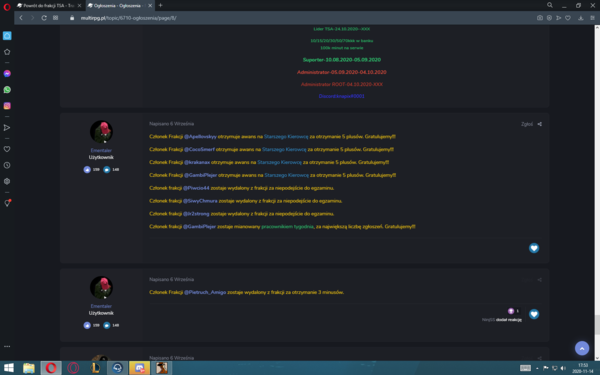
Task: Open the taskbar clock and date
Action: tap(583, 368)
